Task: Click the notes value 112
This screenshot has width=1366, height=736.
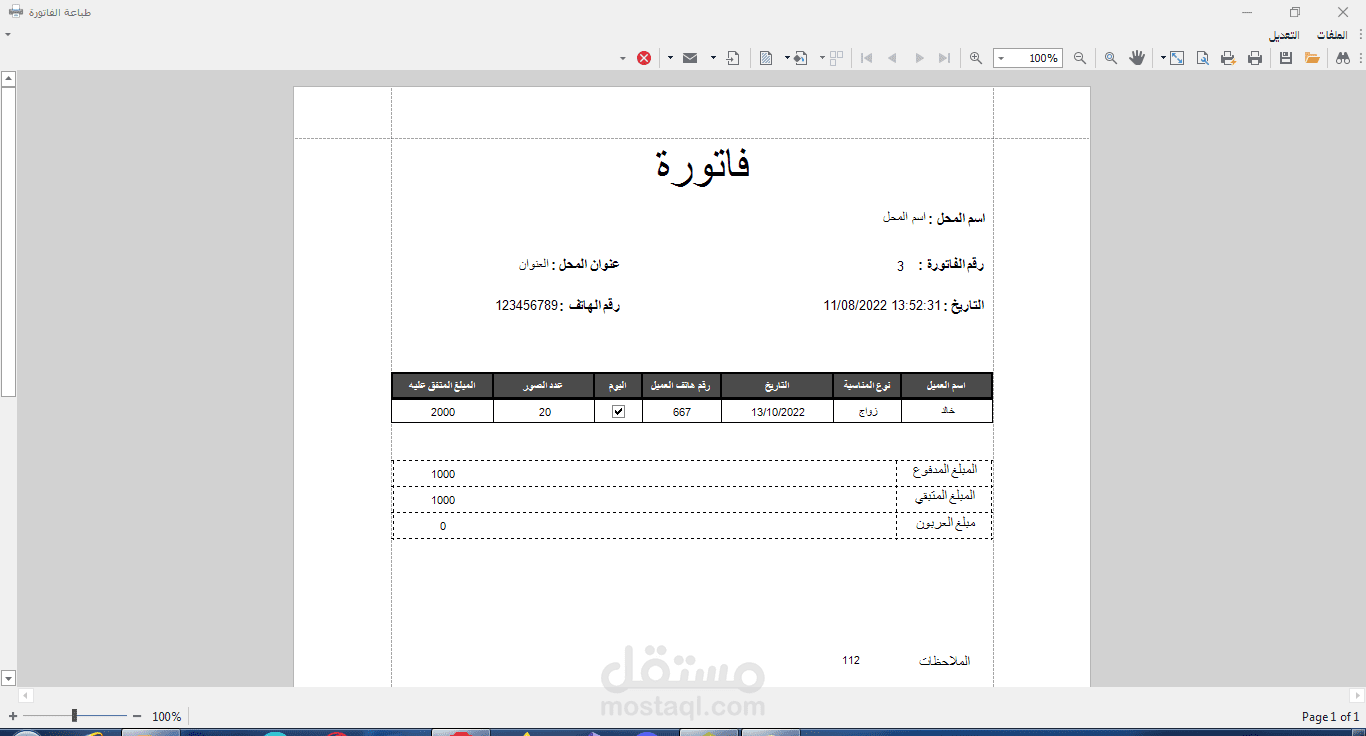Action: click(x=851, y=660)
